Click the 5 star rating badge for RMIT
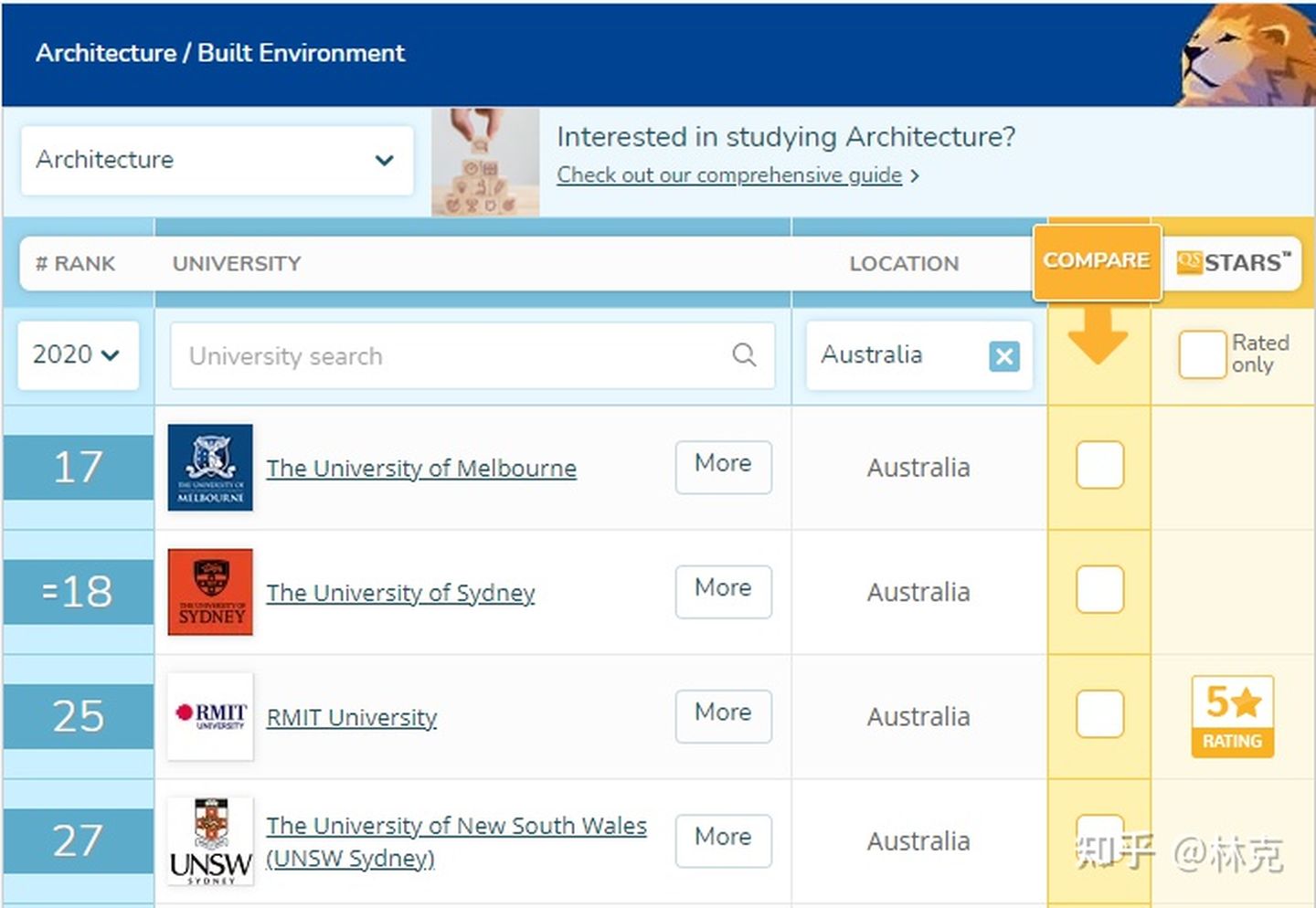Viewport: 1316px width, 908px height. coord(1232,716)
